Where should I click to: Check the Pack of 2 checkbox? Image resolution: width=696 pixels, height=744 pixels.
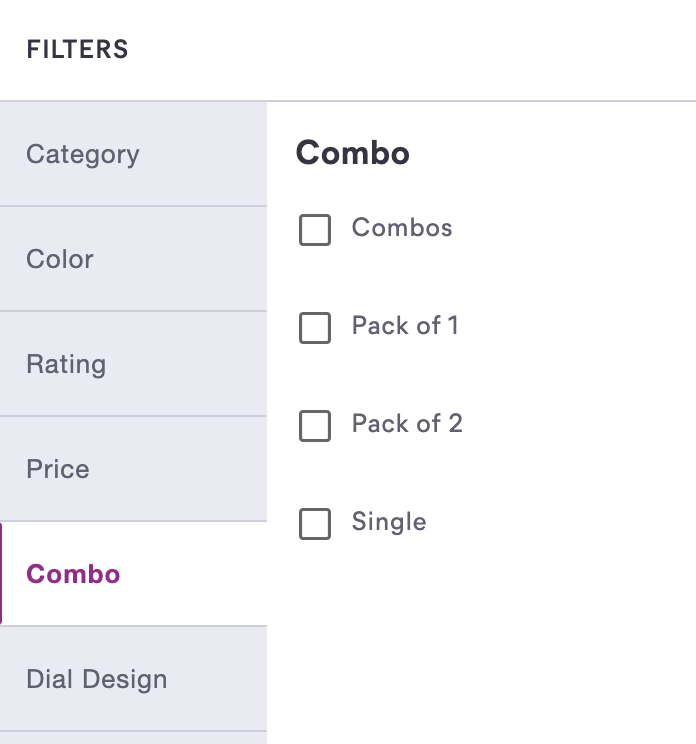[315, 426]
